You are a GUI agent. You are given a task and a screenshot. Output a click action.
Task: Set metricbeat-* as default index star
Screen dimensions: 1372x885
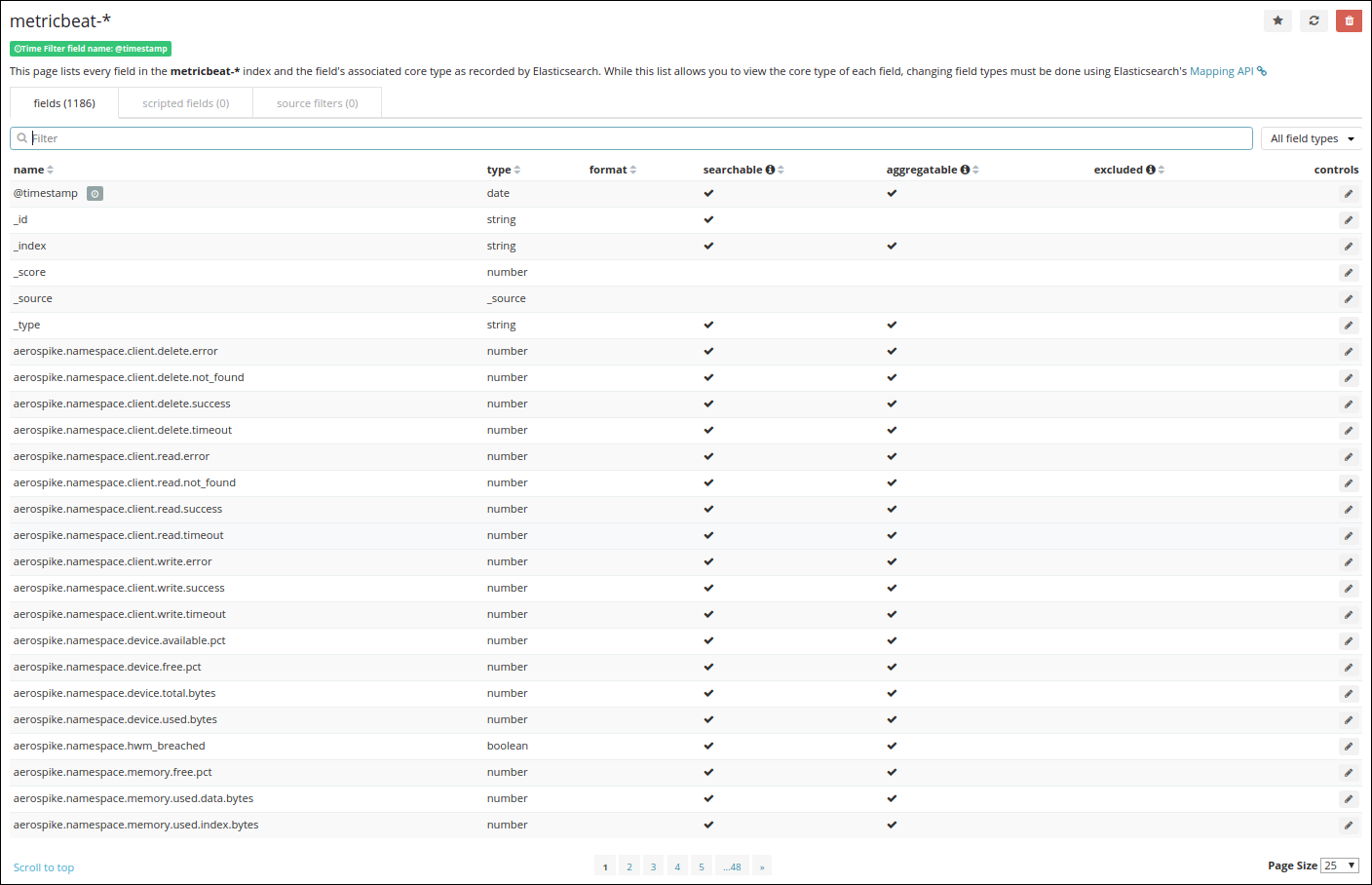[1277, 20]
